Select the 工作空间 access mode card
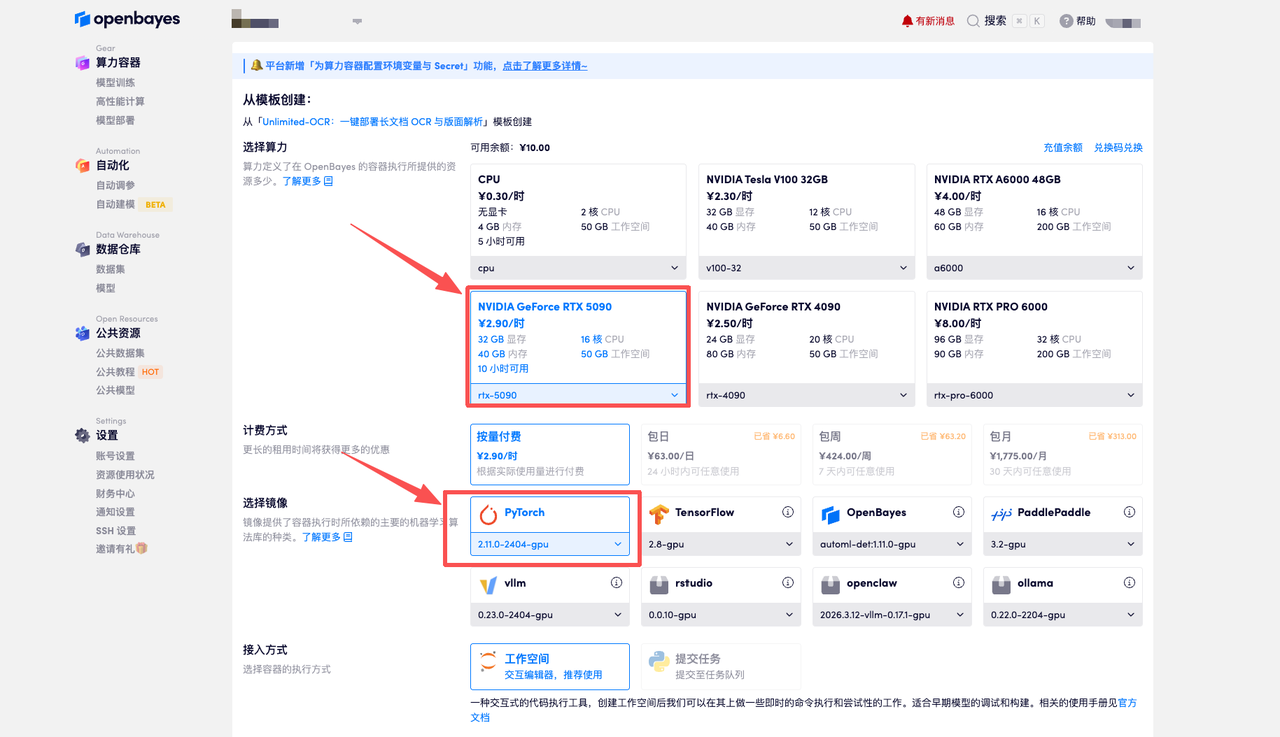The height and width of the screenshot is (737, 1280). 550,666
